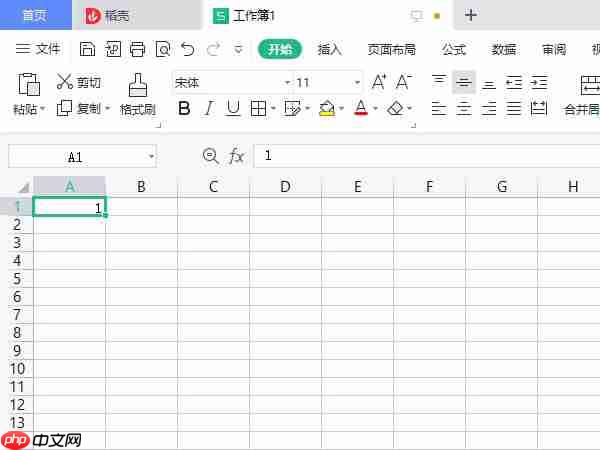Toggle middle vertical alignment
This screenshot has width=600, height=450.
click(x=464, y=82)
